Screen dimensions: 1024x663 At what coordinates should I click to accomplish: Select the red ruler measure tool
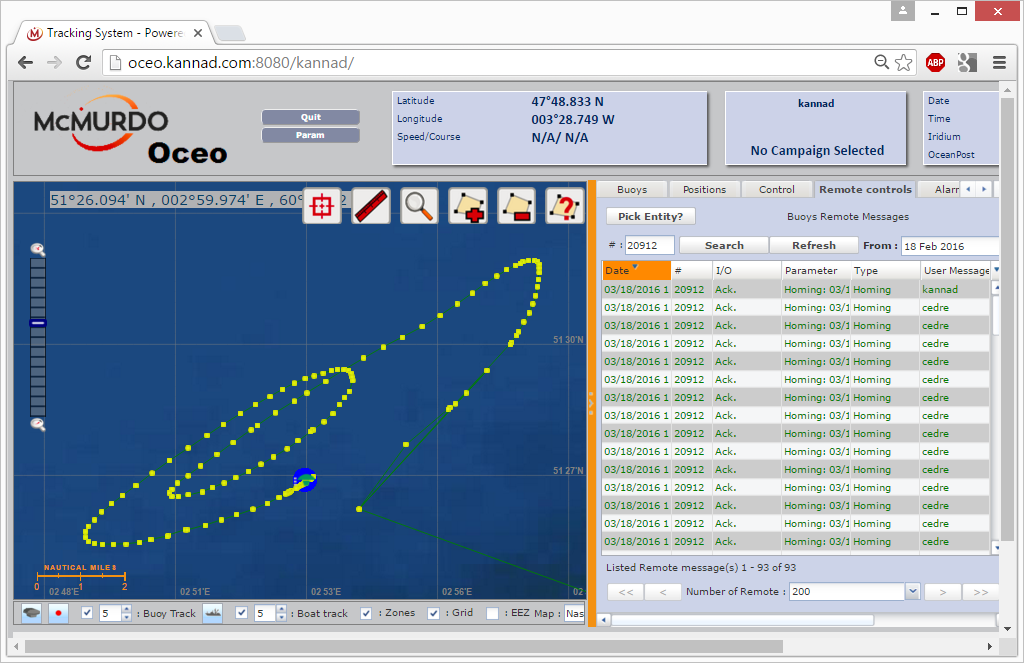coord(371,206)
